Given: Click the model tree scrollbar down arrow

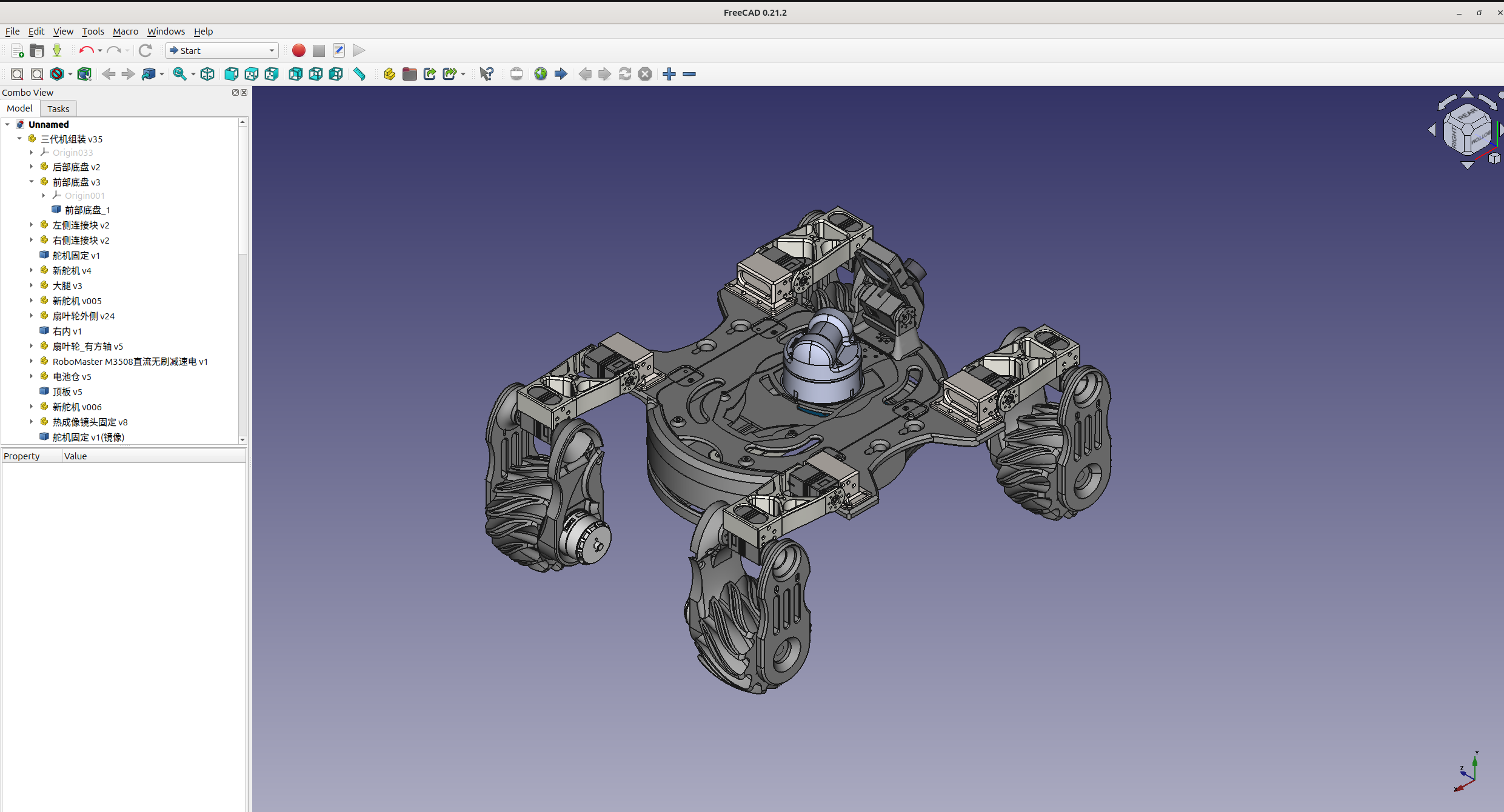Looking at the screenshot, I should point(242,440).
